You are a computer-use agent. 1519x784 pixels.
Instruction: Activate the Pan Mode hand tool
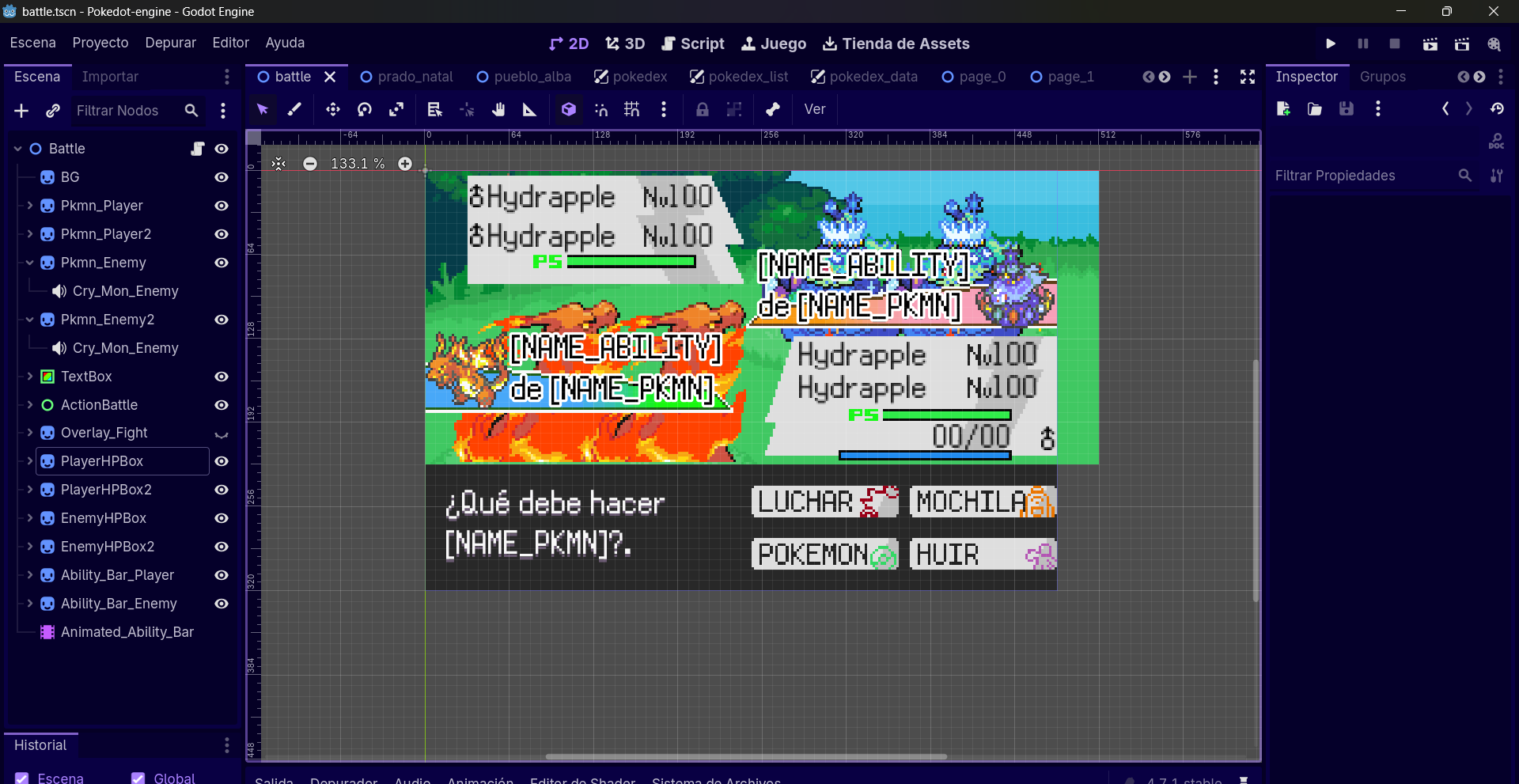(x=498, y=109)
